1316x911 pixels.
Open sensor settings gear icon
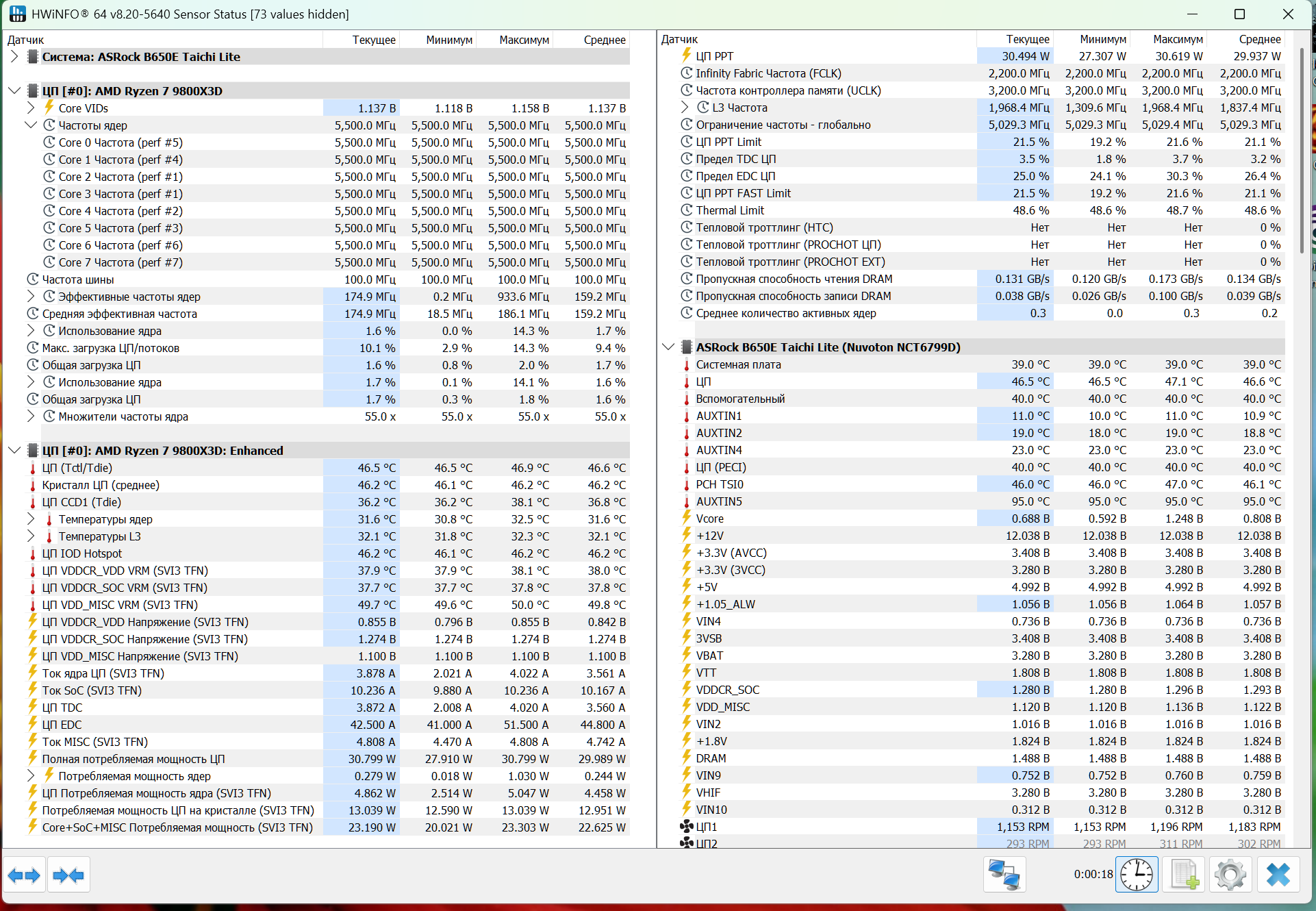coord(1230,875)
